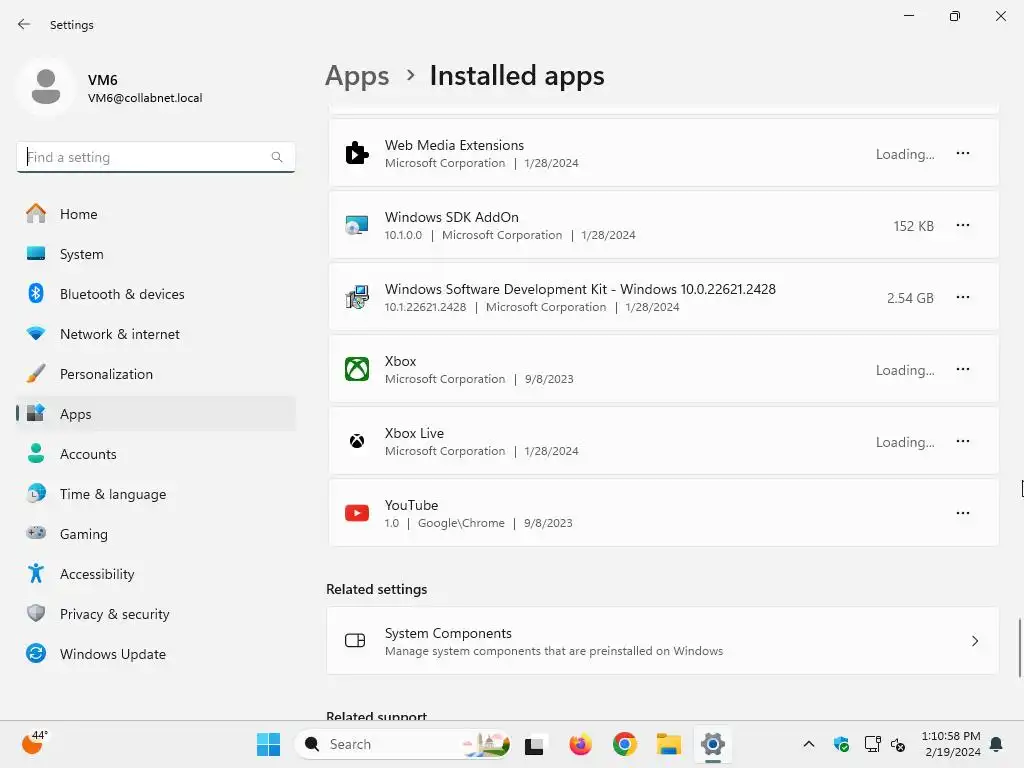Click the back arrow in Settings
Image resolution: width=1024 pixels, height=768 pixels.
click(x=24, y=24)
